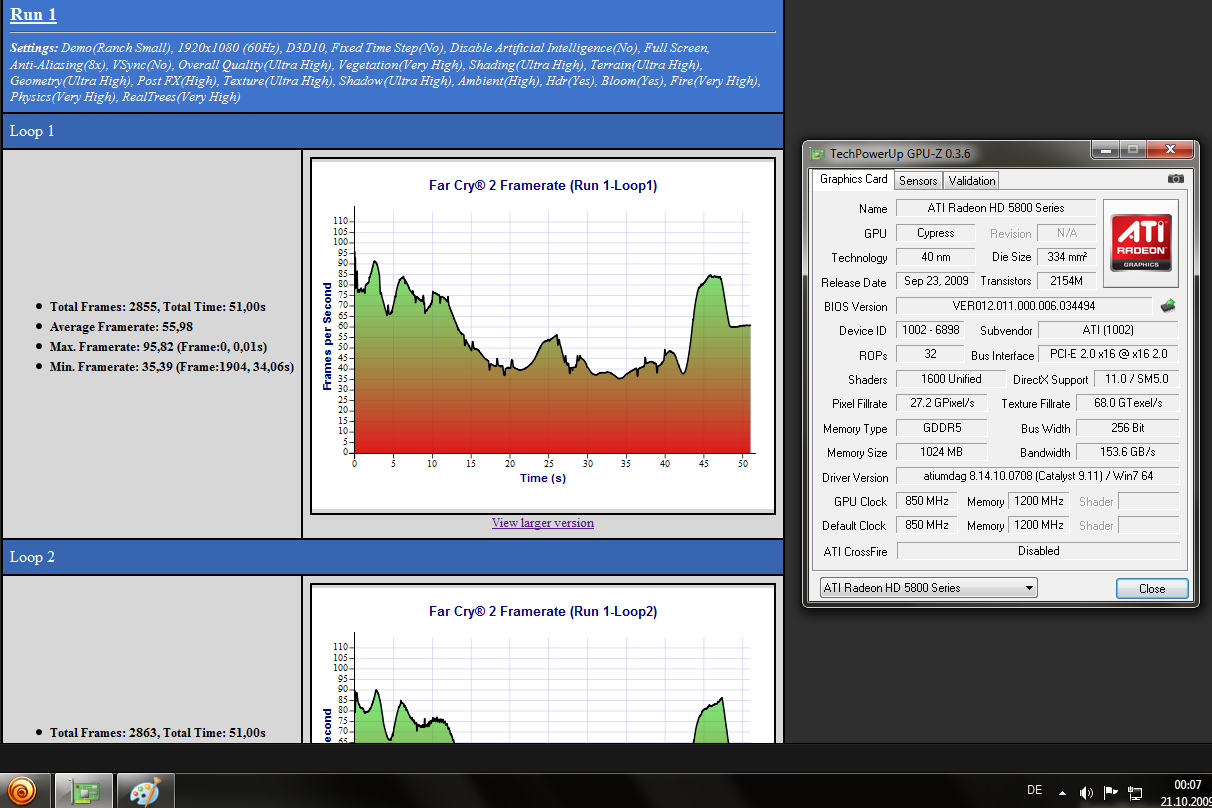Click the Loop 1 framerate chart
The image size is (1212, 808).
(x=543, y=336)
